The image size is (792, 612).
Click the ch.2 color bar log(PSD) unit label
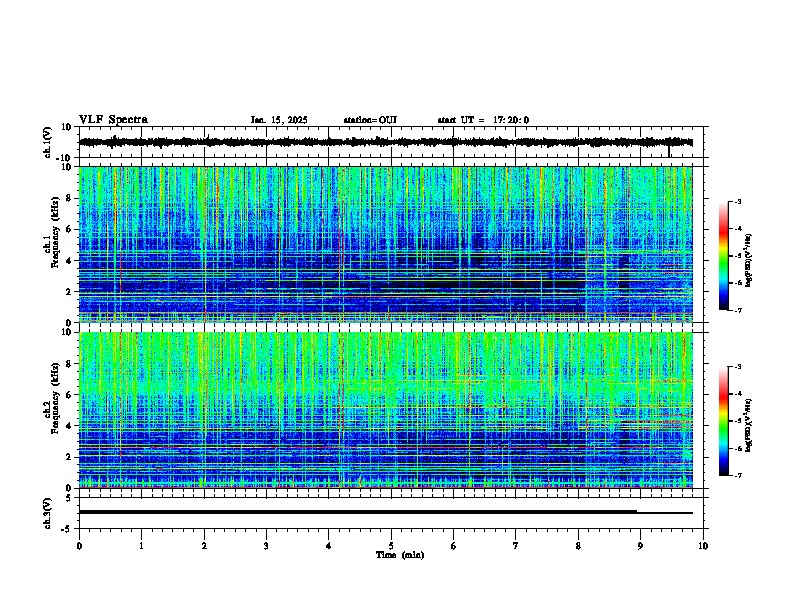[749, 425]
